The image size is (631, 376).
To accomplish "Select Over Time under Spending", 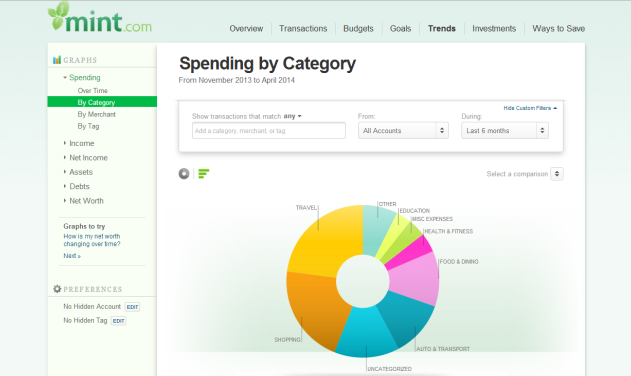I will pos(93,91).
